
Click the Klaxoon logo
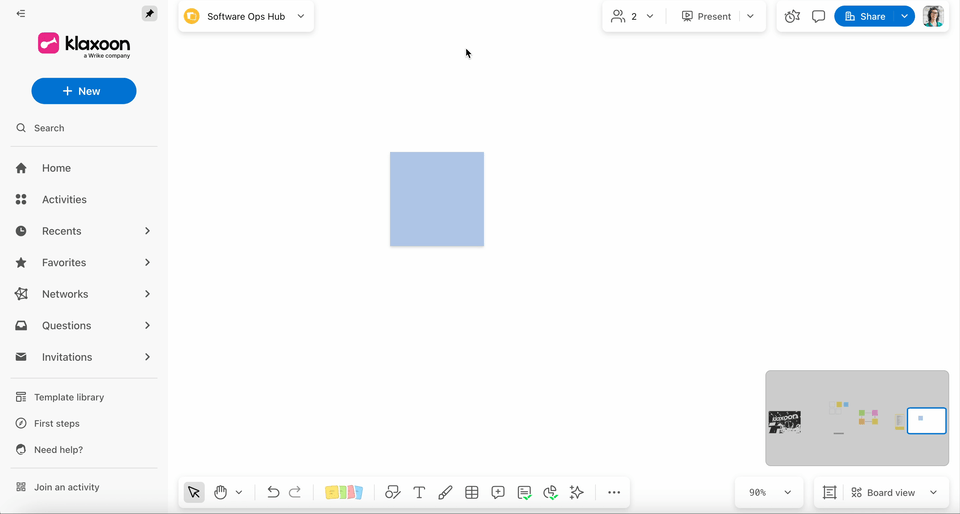(84, 45)
